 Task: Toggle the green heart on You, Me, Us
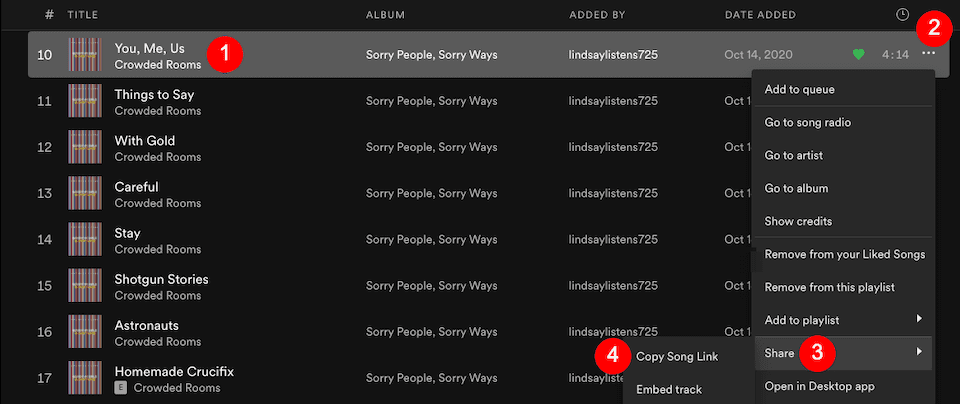point(858,54)
